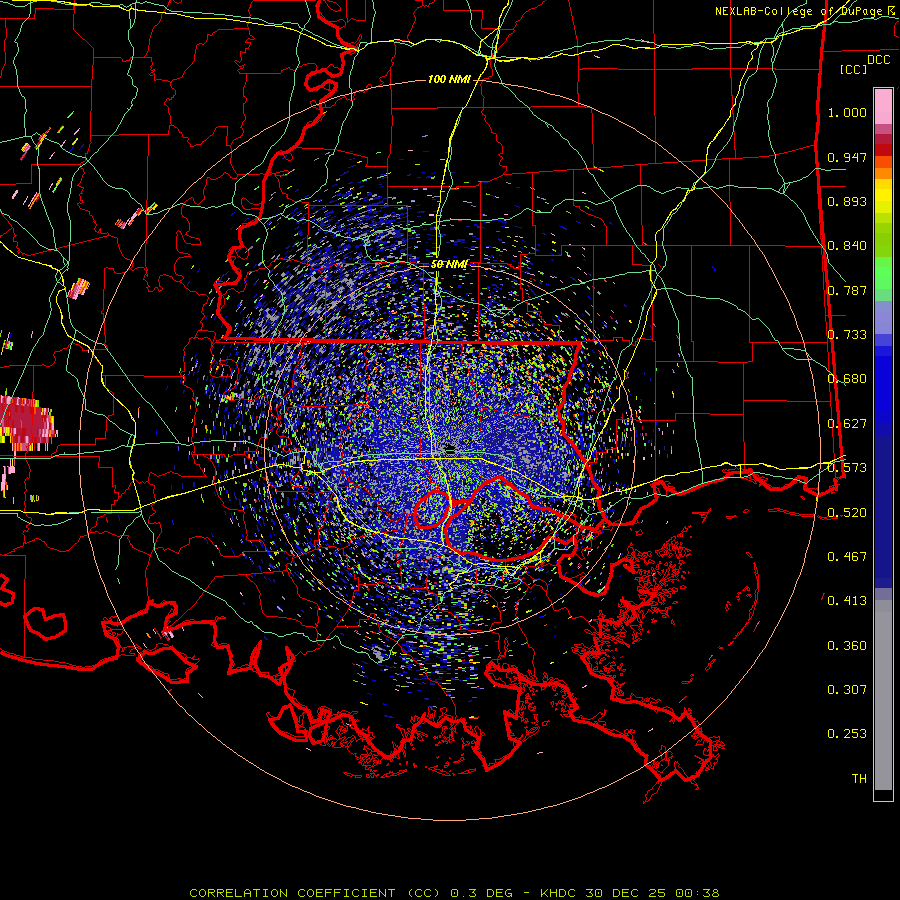The height and width of the screenshot is (900, 900).
Task: Click the [CC] units label
Action: 854,69
